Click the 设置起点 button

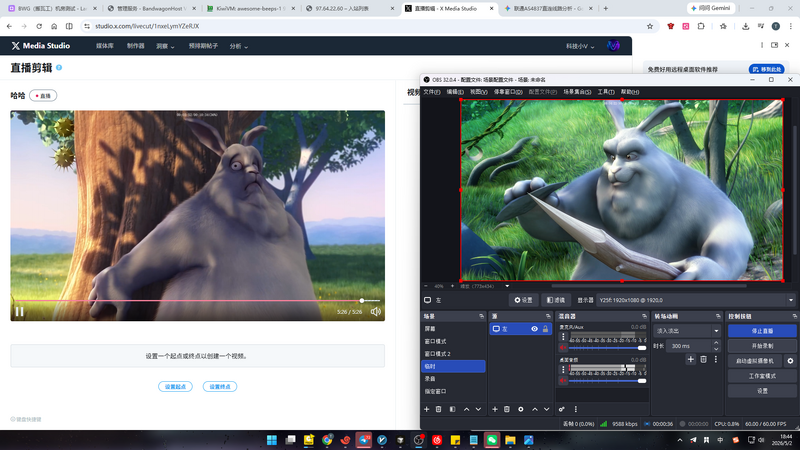[x=175, y=387]
